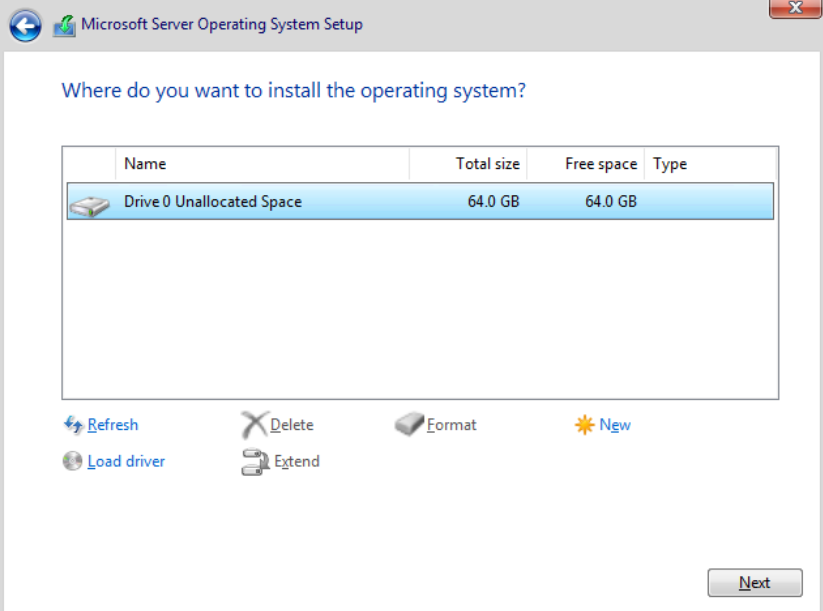This screenshot has width=823, height=611.
Task: Click the blue back arrow button
Action: pyautogui.click(x=26, y=25)
